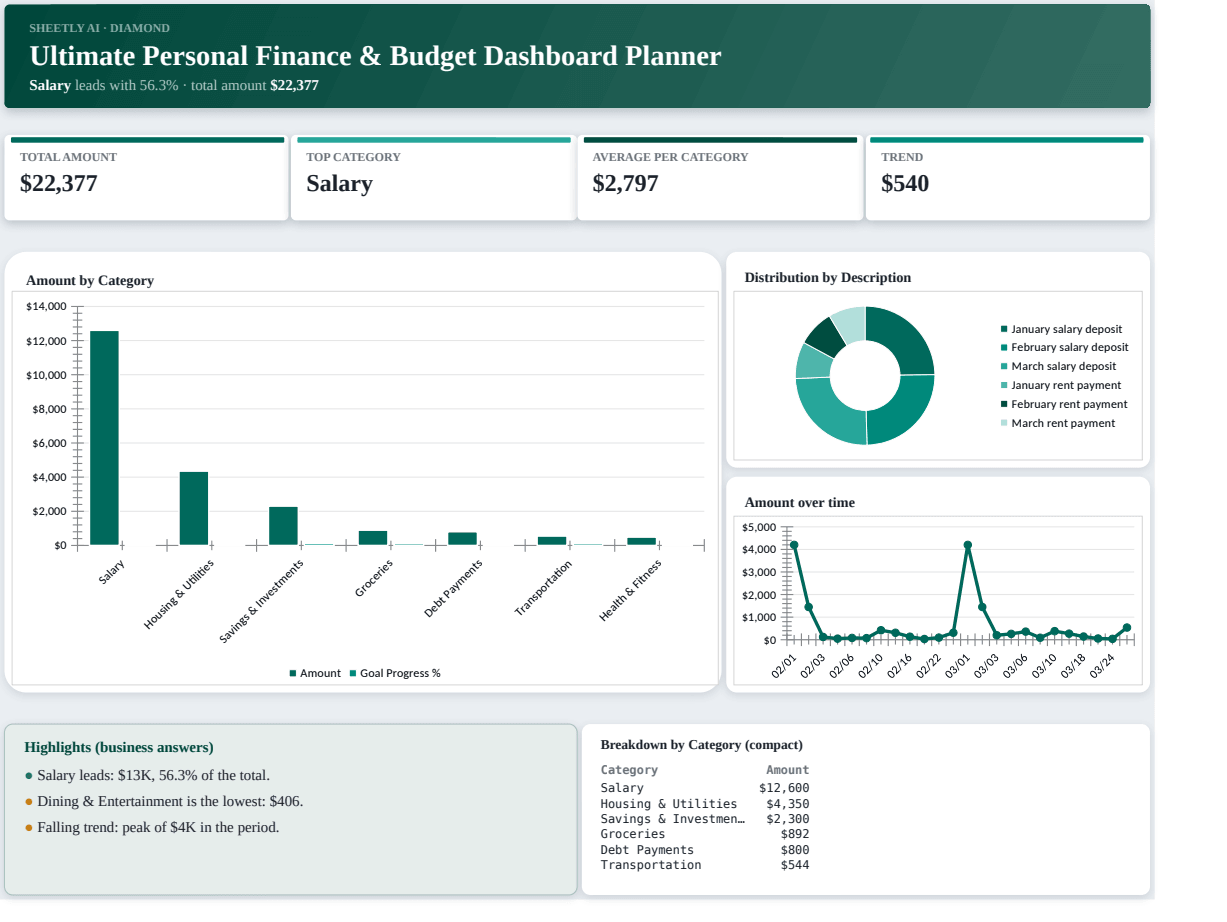Click the Transportation row $544 in table
The height and width of the screenshot is (922, 1227).
705,865
